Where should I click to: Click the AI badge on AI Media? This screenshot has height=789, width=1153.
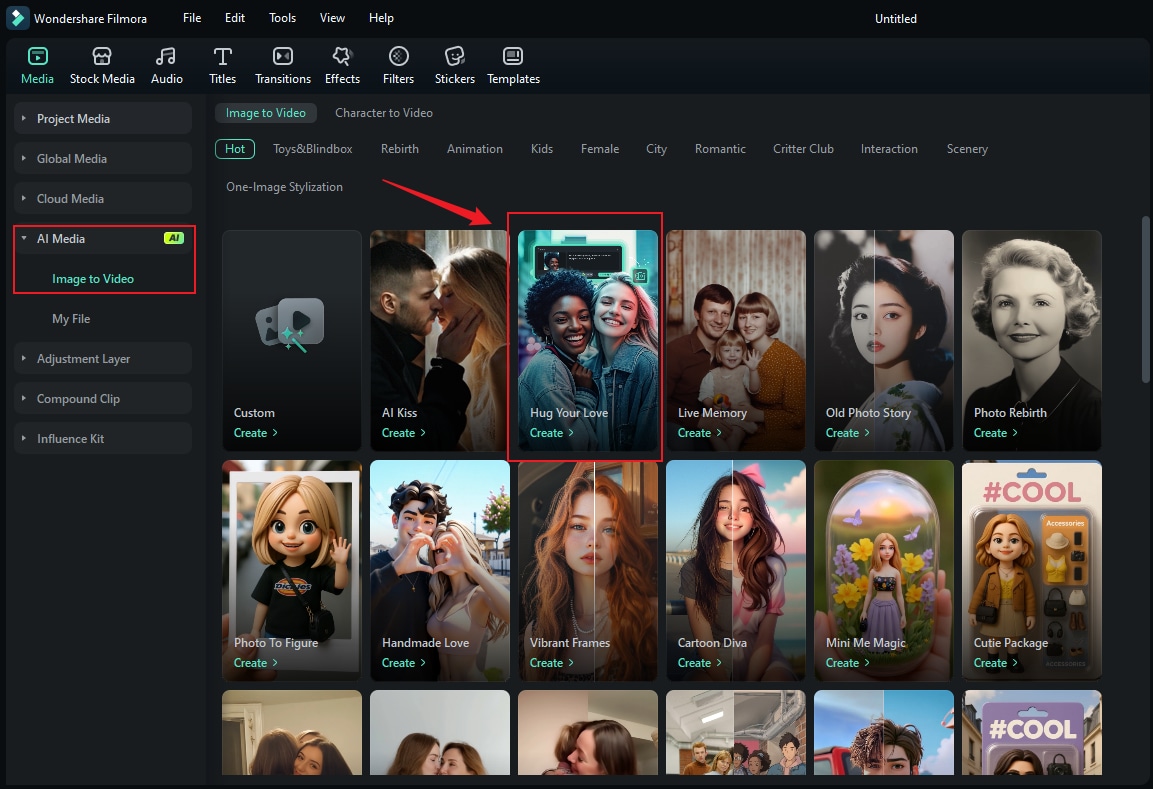point(174,238)
